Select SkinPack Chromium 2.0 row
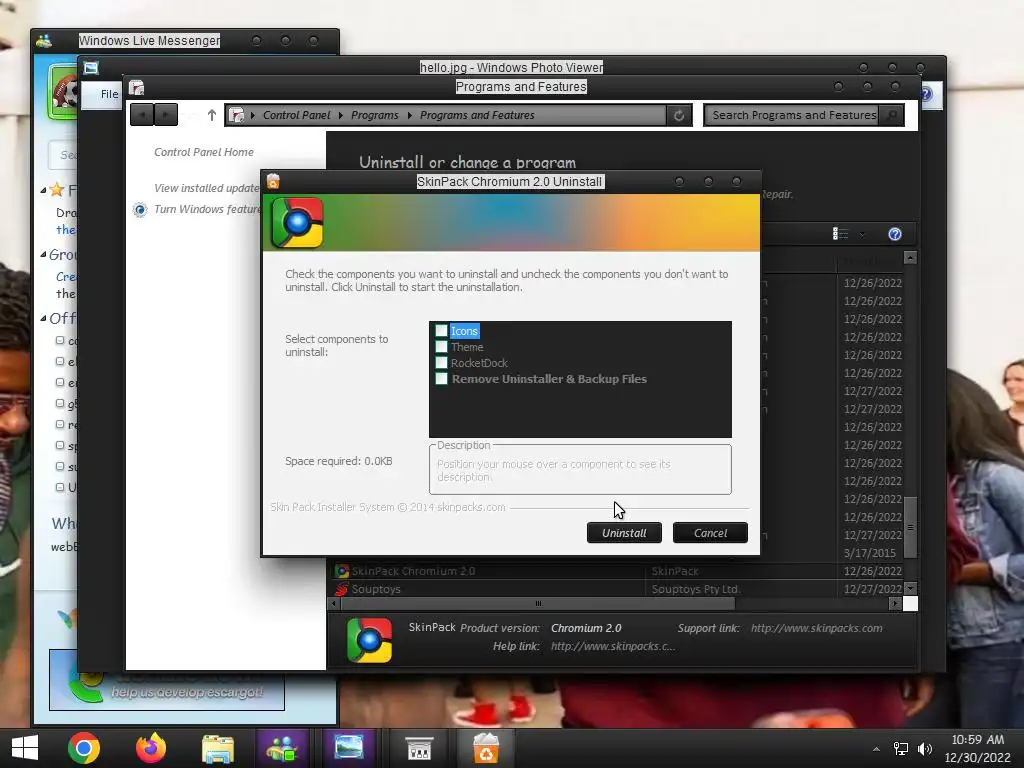The image size is (1024, 768). point(617,571)
